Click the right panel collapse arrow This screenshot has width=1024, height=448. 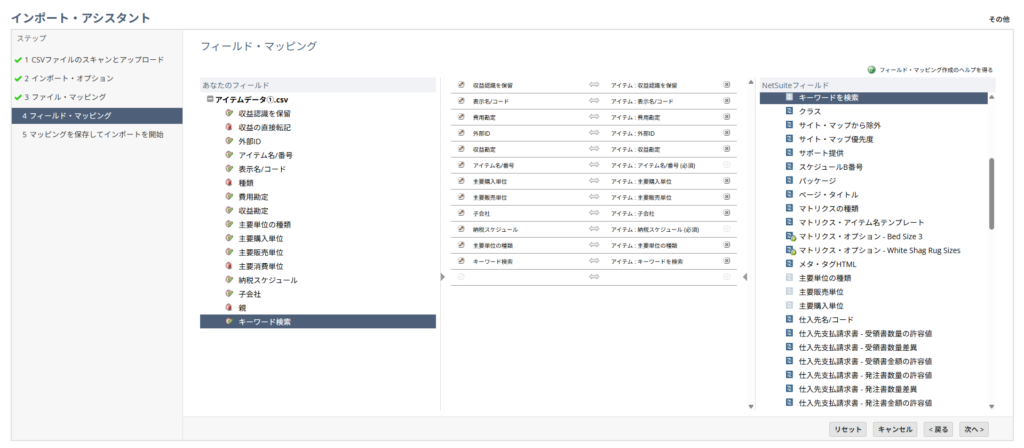[x=745, y=276]
